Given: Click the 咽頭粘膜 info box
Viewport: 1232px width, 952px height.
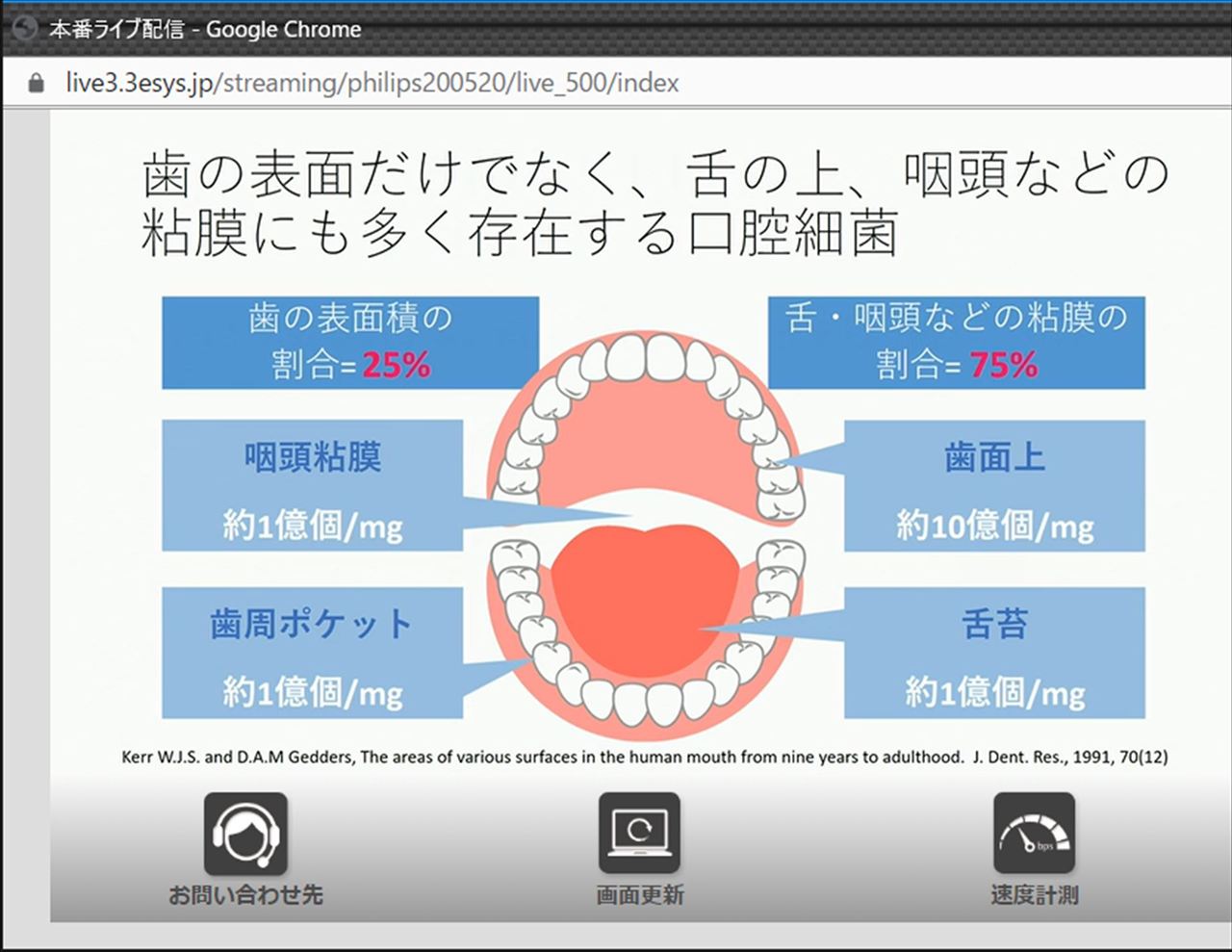Looking at the screenshot, I should click(x=312, y=485).
